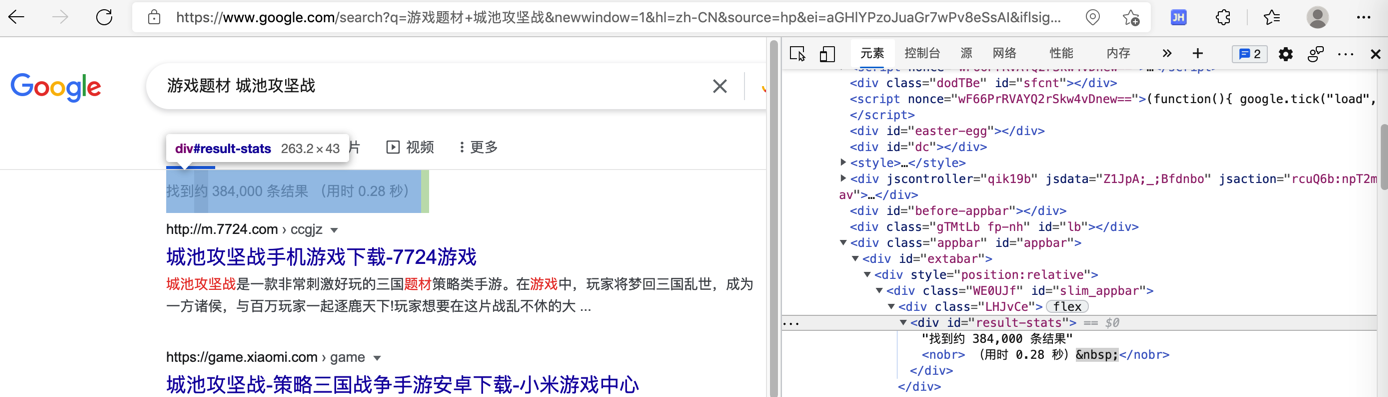Click the m.7724.com › ccgjz URL
The width and height of the screenshot is (1388, 397).
coord(244,229)
